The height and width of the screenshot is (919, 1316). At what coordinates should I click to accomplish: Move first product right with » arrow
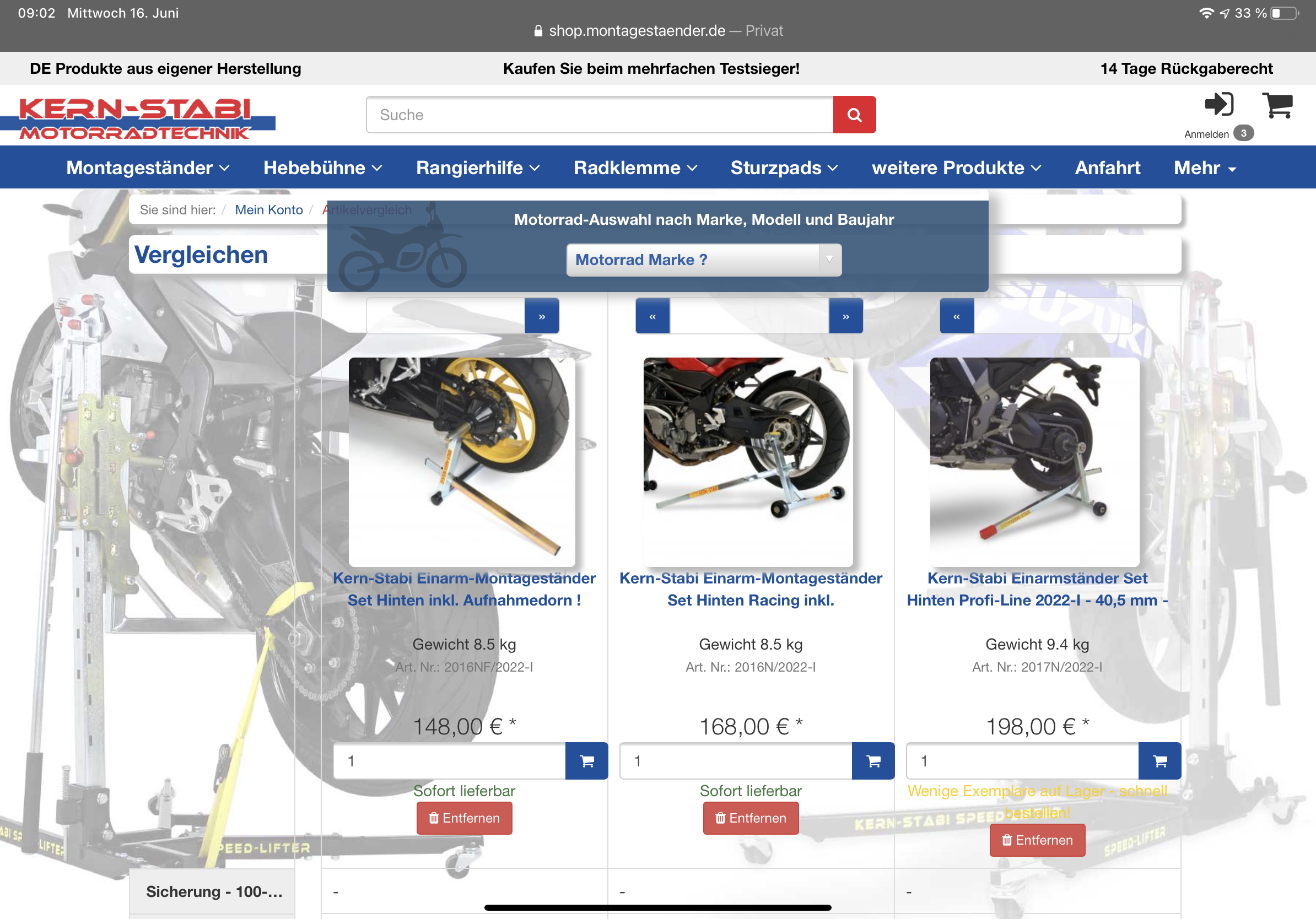coord(542,316)
